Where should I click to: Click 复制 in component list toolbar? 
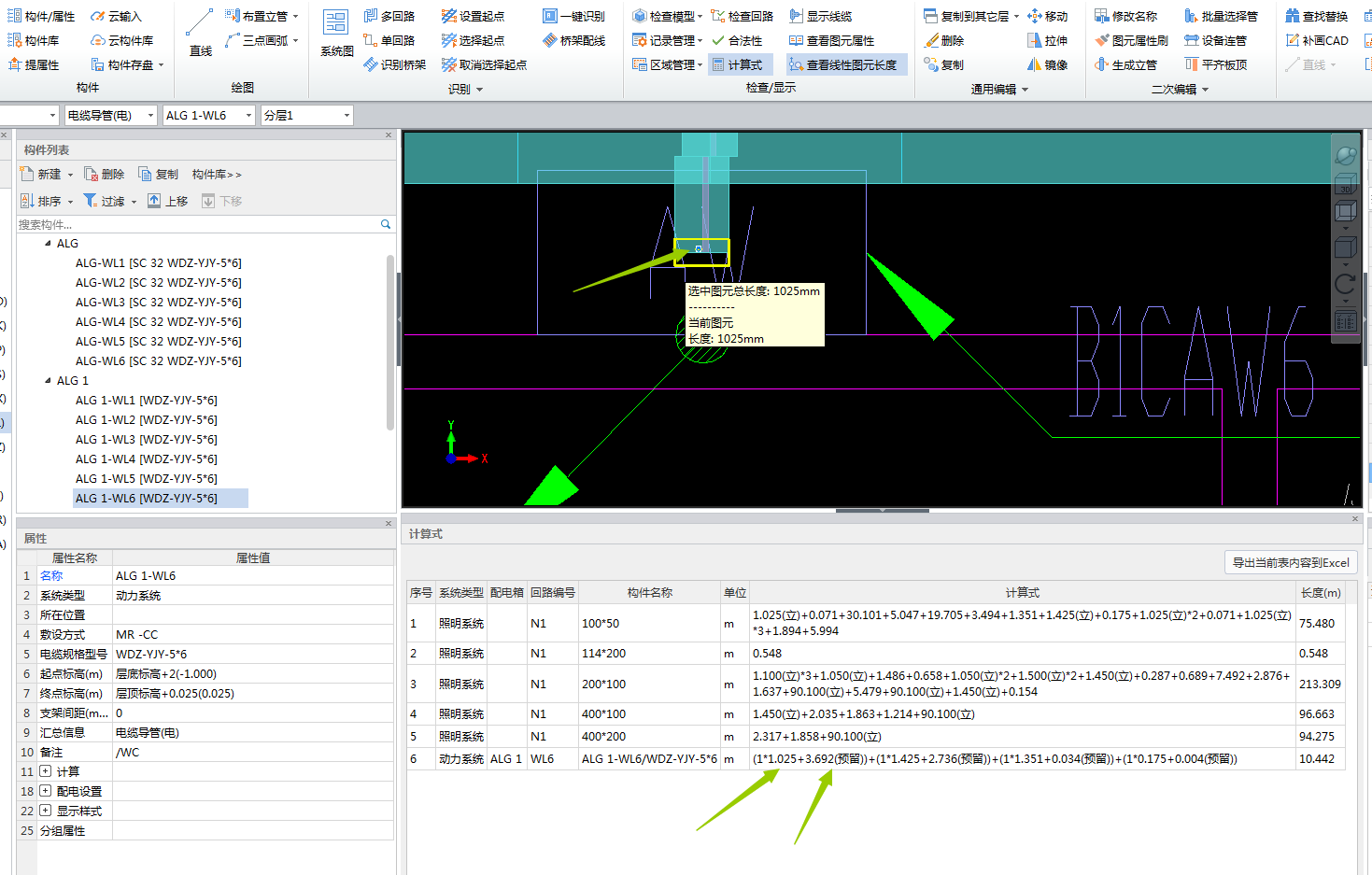click(x=158, y=174)
